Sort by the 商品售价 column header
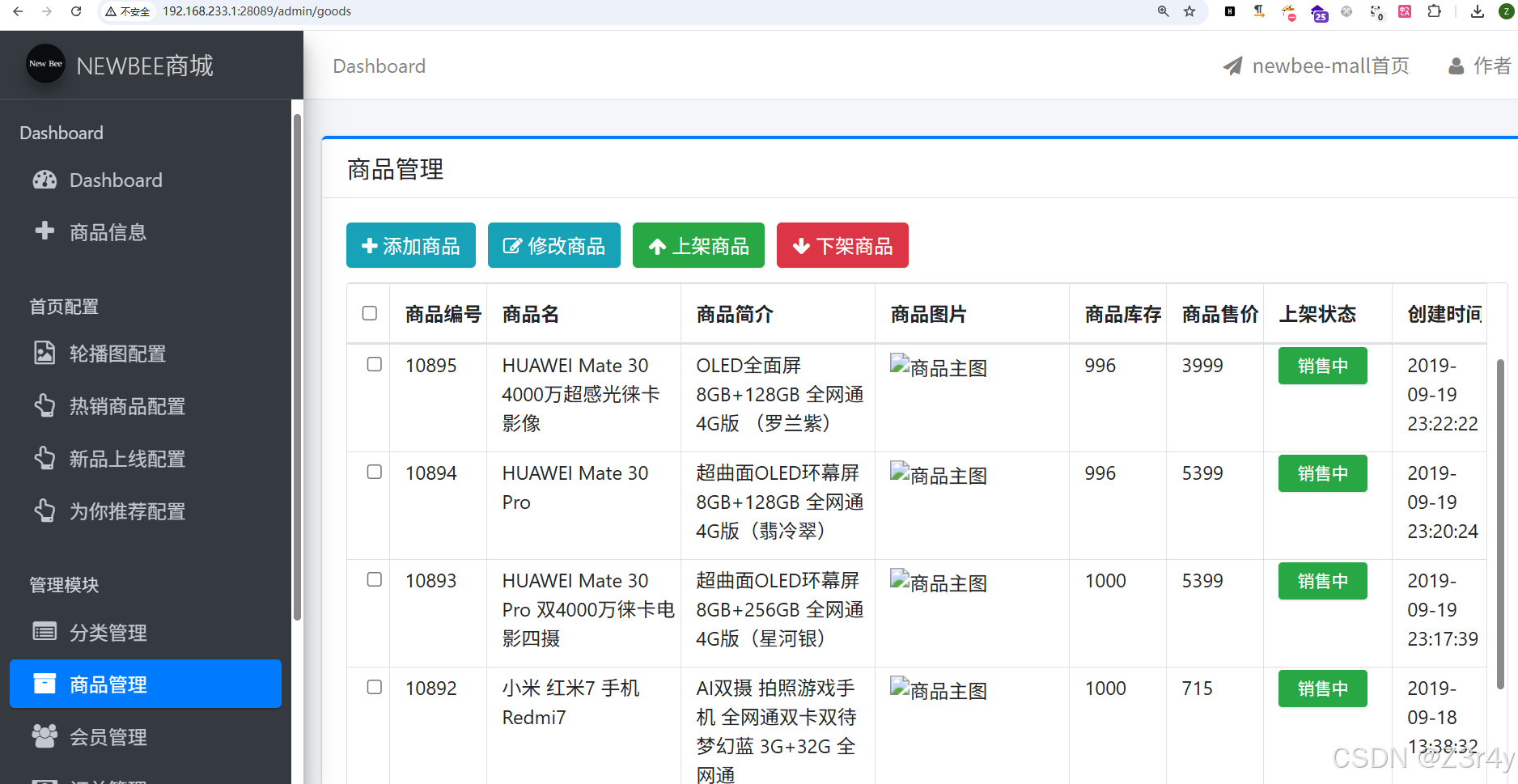This screenshot has width=1518, height=784. point(1215,314)
